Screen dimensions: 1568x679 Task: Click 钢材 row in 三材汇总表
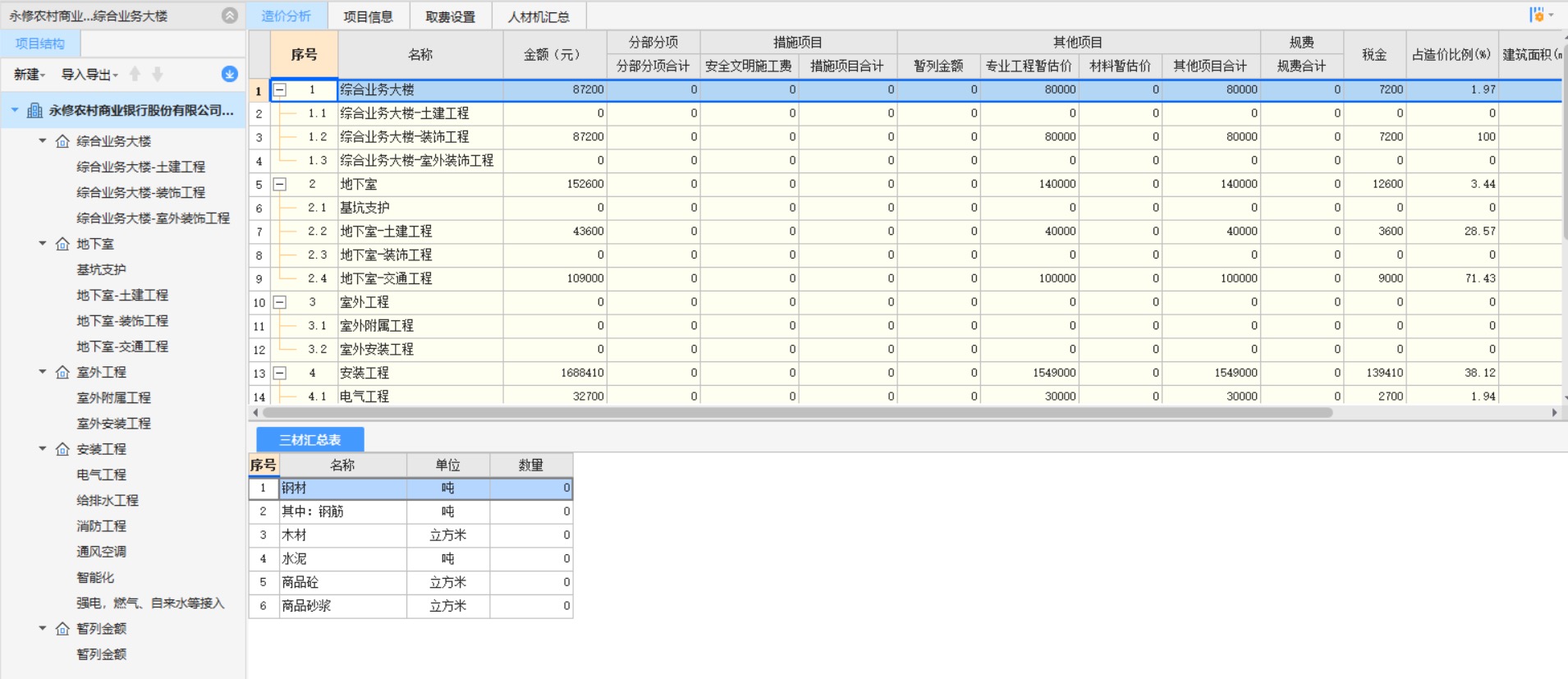[x=410, y=489]
